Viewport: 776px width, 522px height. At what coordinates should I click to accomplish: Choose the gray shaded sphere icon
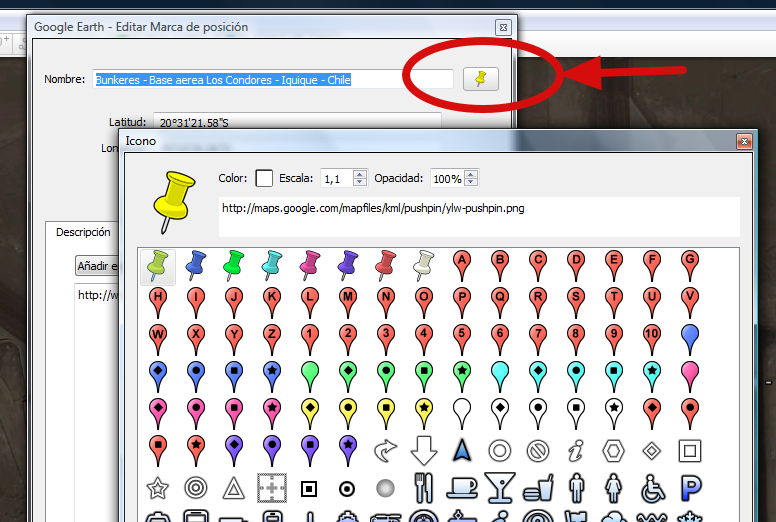[x=386, y=488]
